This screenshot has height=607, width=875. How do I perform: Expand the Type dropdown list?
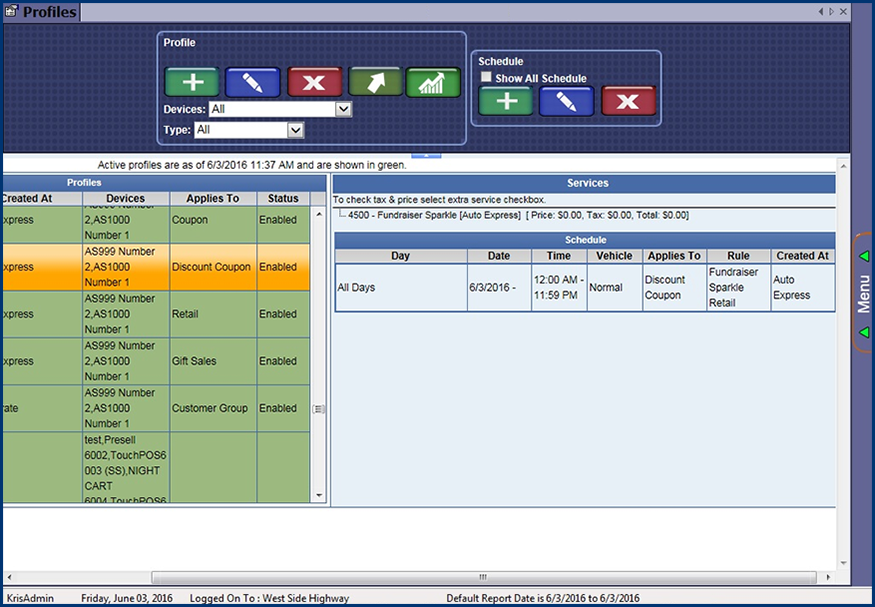[295, 130]
